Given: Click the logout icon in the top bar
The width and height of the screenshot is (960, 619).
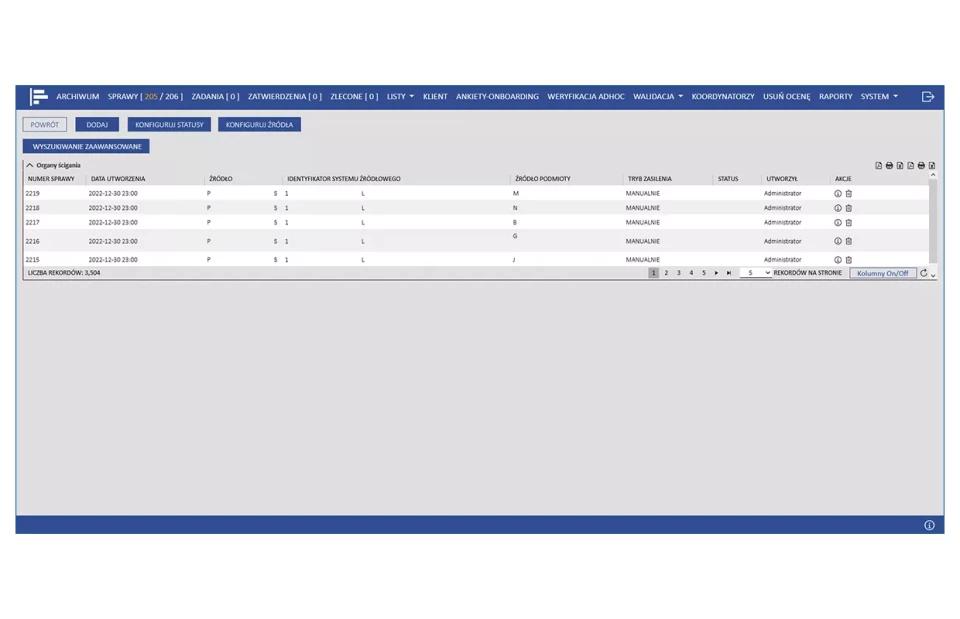Looking at the screenshot, I should point(927,97).
